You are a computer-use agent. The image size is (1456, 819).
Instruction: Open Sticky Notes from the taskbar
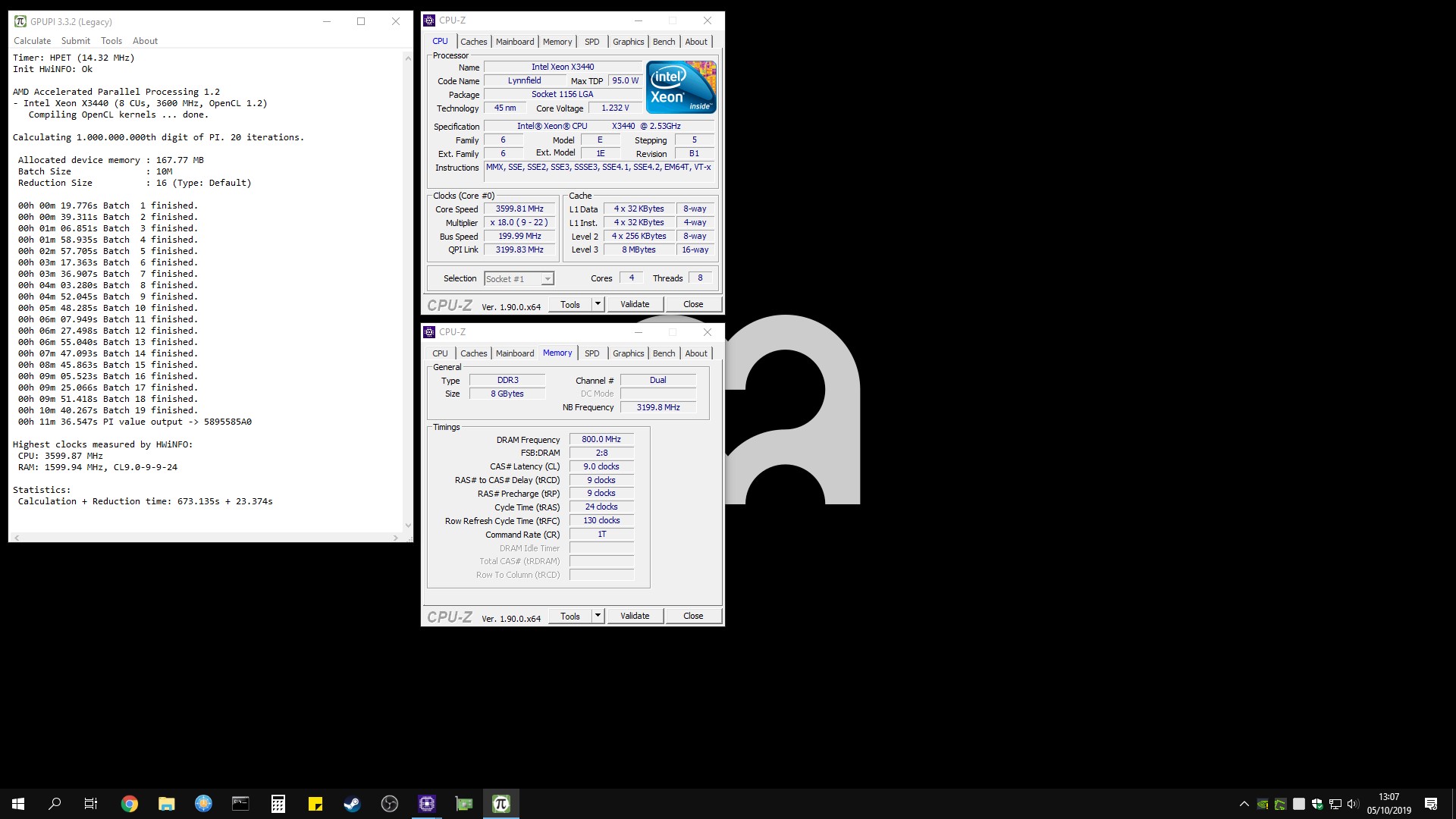[x=315, y=804]
